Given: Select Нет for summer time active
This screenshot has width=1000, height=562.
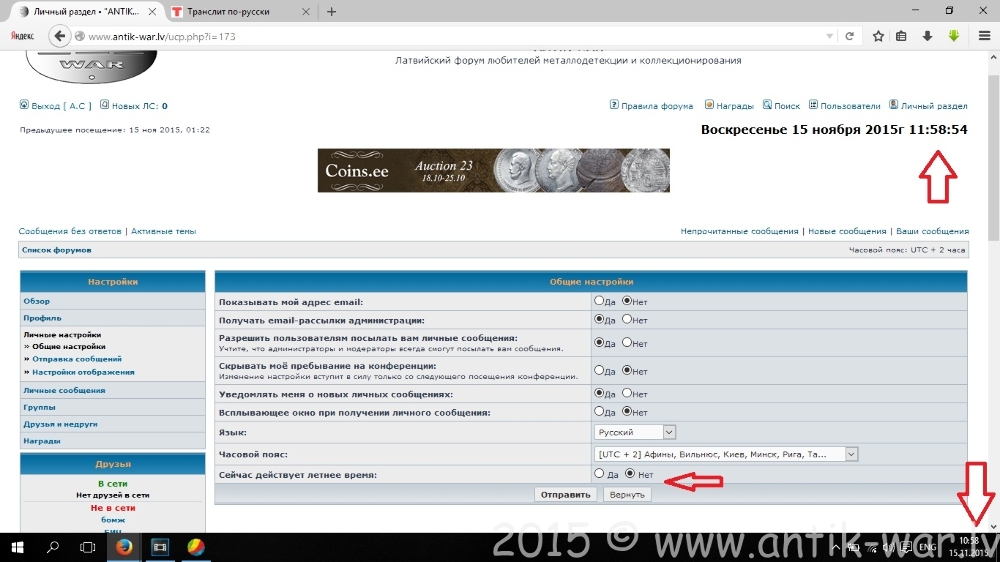Looking at the screenshot, I should pos(630,473).
